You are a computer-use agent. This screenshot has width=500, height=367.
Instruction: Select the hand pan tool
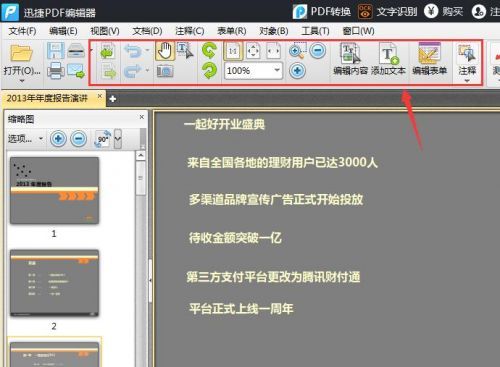[165, 51]
